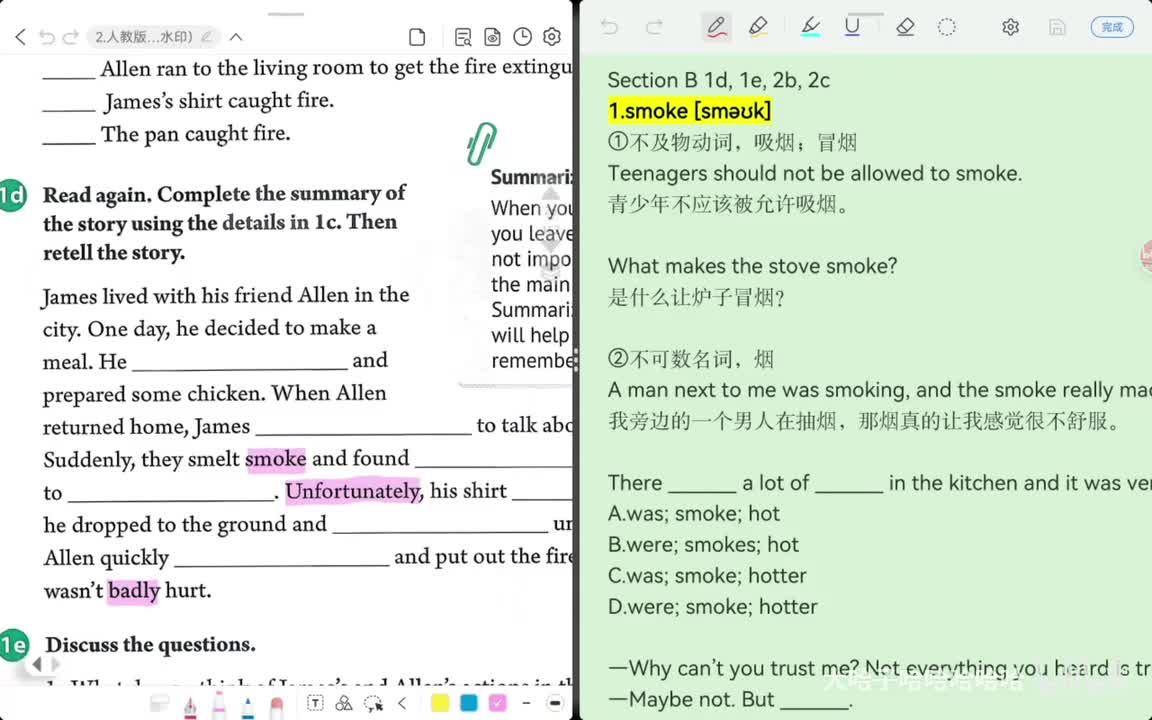Redo in the notes pane
Screen dimensions: 1152x720
point(654,28)
